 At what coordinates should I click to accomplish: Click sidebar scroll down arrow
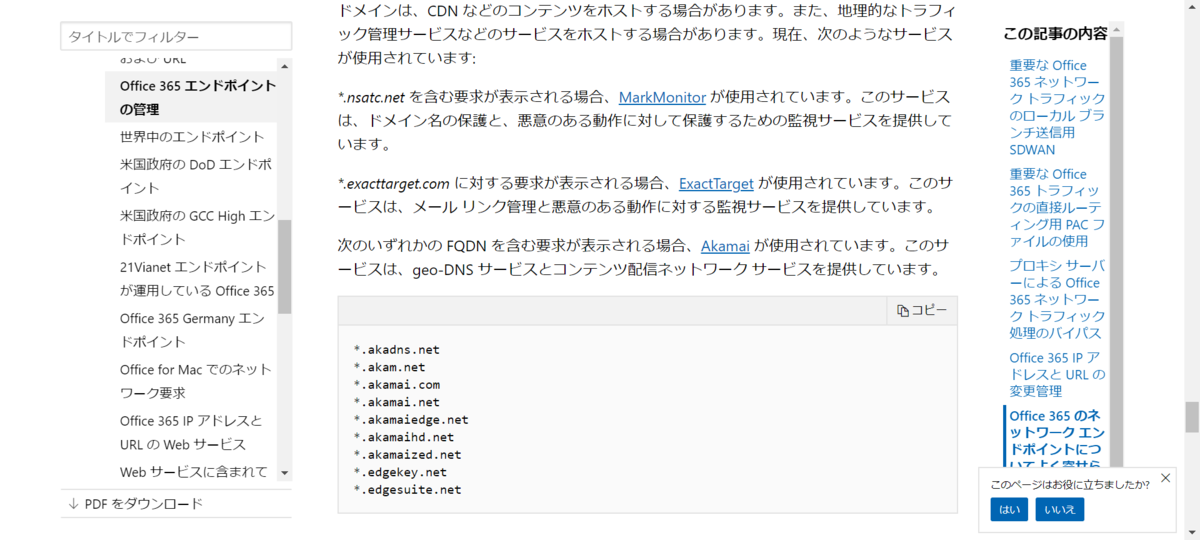[x=285, y=473]
